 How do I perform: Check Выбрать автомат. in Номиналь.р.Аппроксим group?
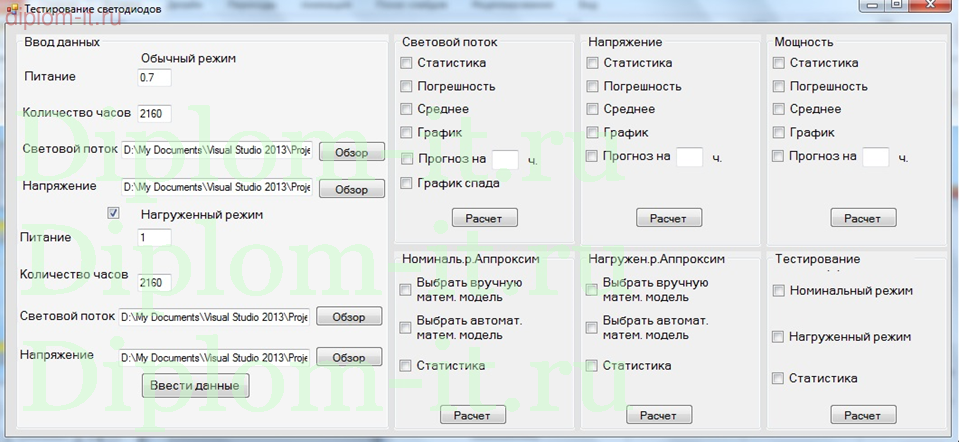pos(405,328)
